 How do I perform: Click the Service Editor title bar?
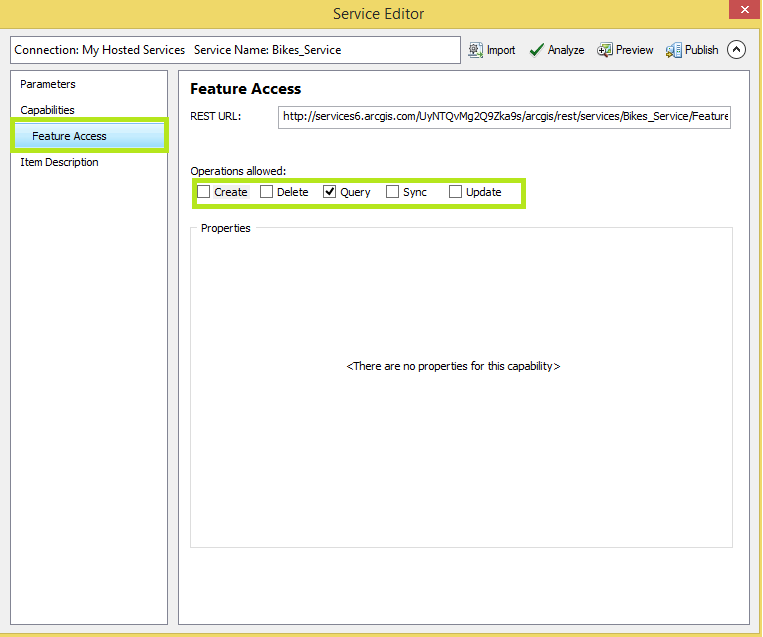(380, 14)
